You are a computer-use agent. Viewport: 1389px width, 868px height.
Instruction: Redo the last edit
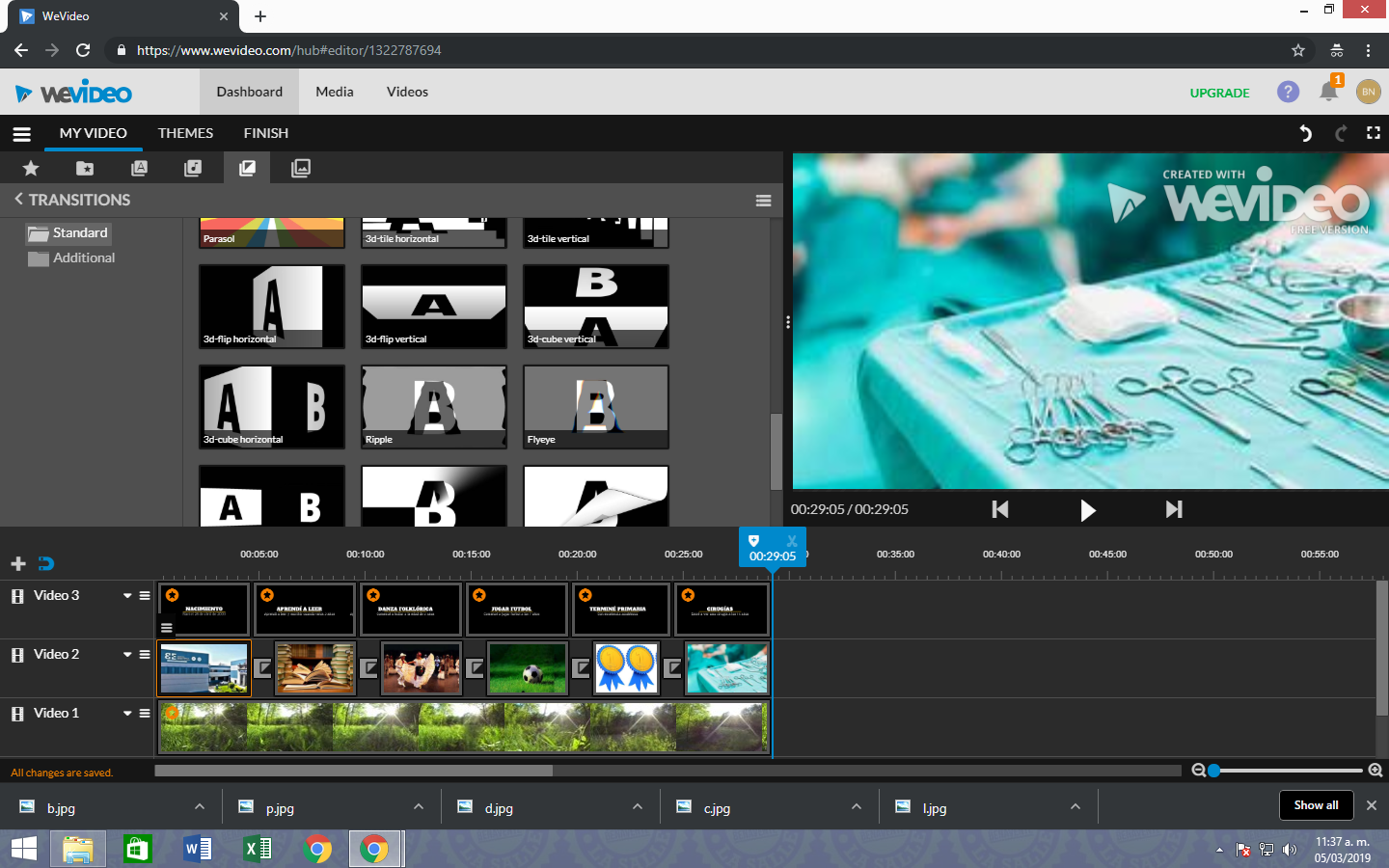(1340, 134)
